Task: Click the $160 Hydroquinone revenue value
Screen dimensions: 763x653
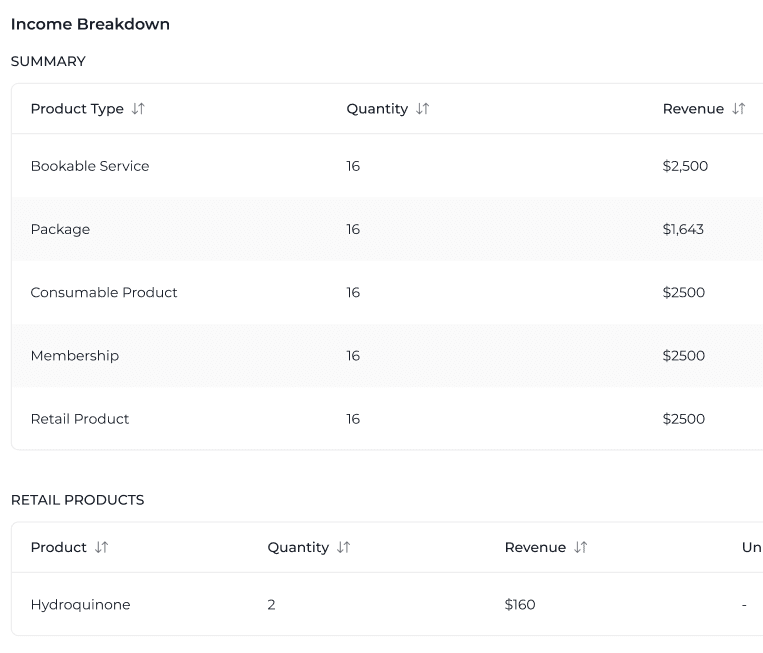Action: (x=520, y=605)
